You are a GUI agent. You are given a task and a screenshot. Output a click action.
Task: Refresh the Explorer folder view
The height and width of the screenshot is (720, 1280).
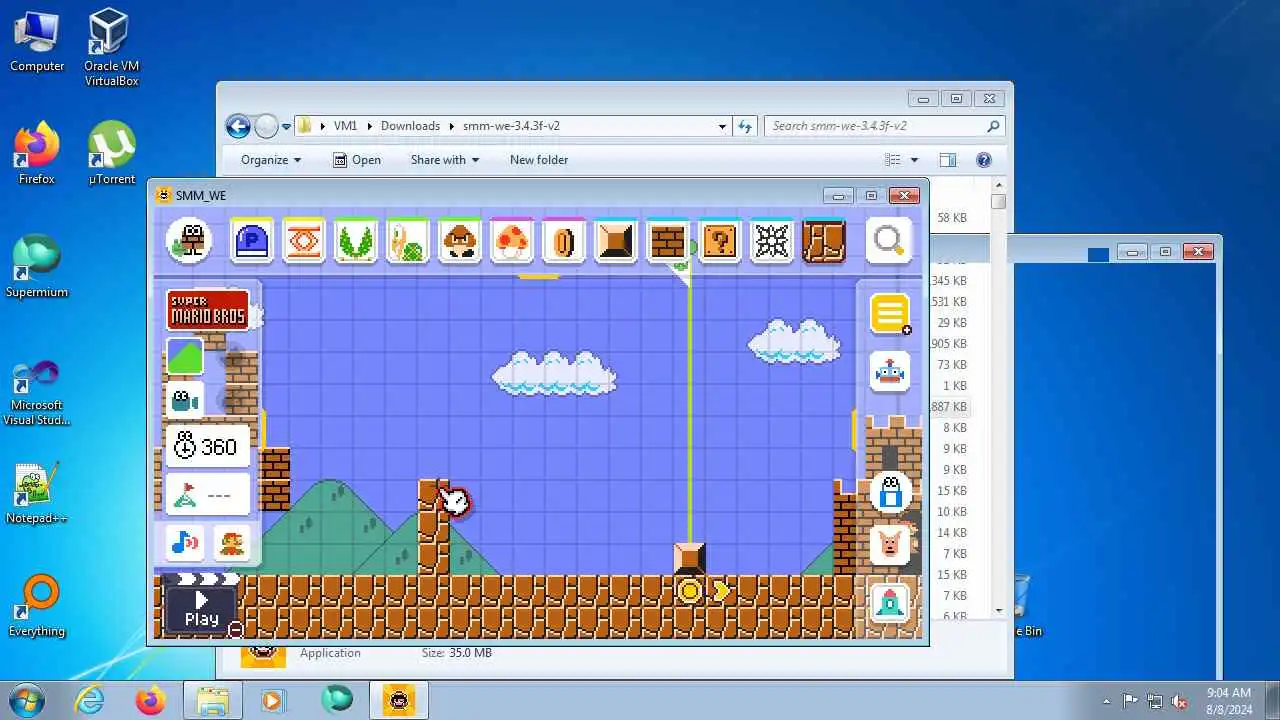click(x=744, y=126)
